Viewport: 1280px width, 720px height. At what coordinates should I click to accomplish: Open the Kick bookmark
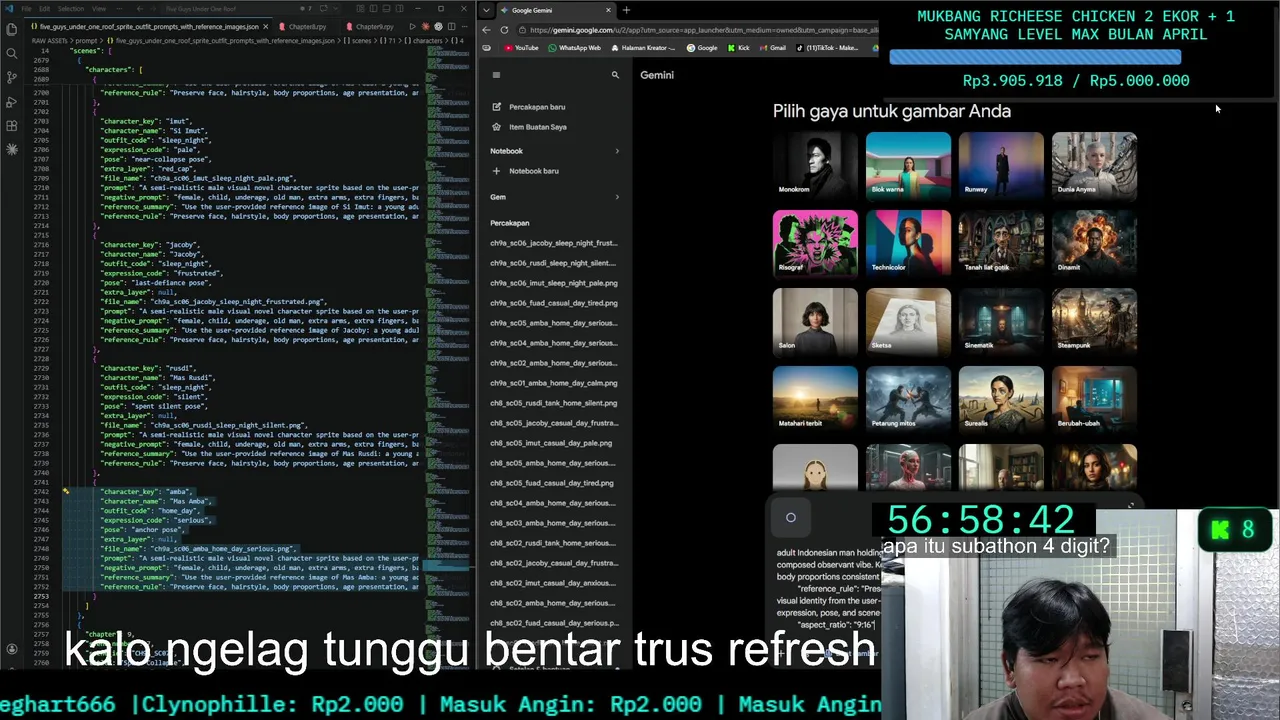click(x=738, y=48)
